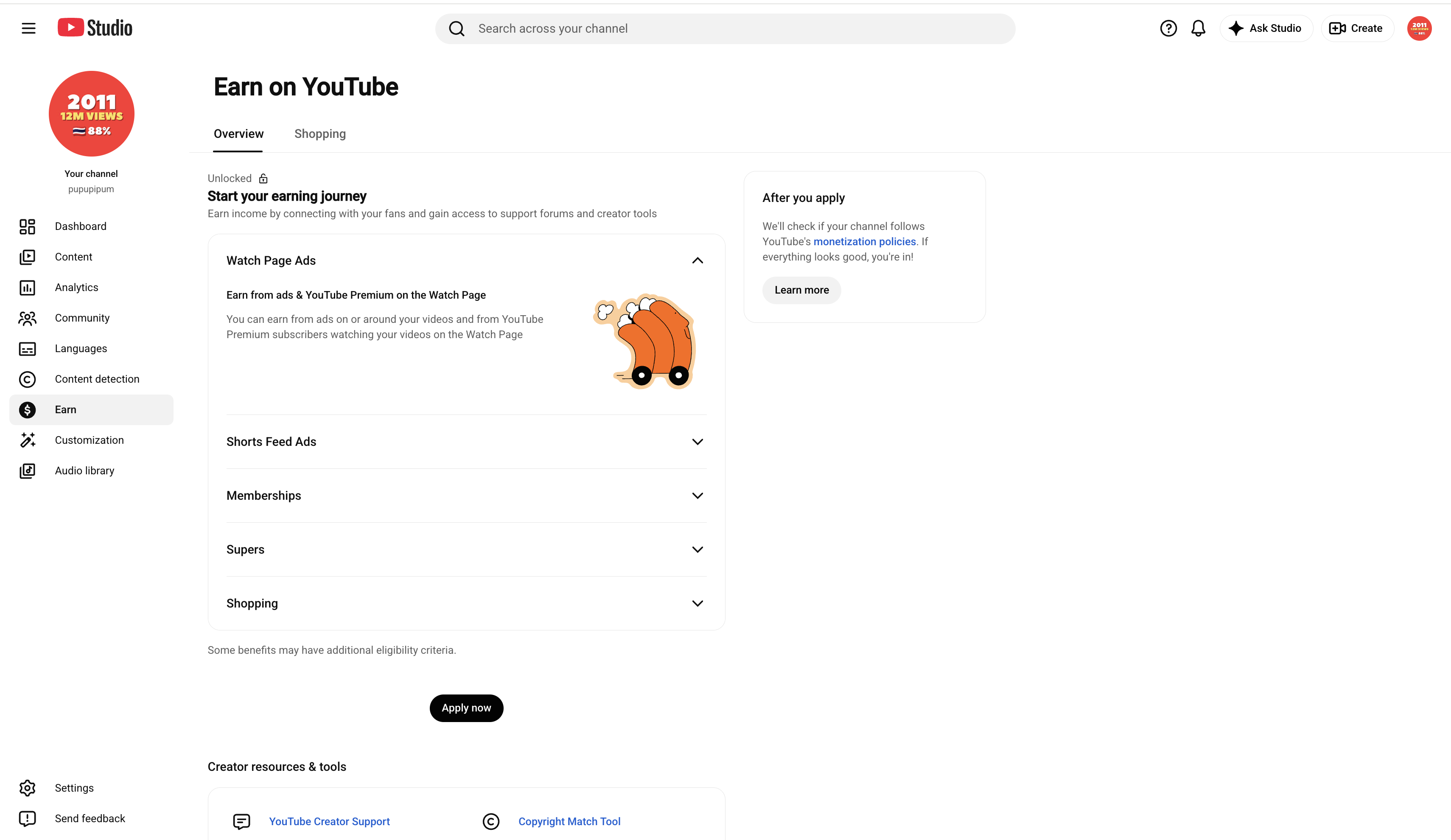Expand the Shorts Feed Ads section
This screenshot has height=840, width=1451.
pyautogui.click(x=697, y=442)
